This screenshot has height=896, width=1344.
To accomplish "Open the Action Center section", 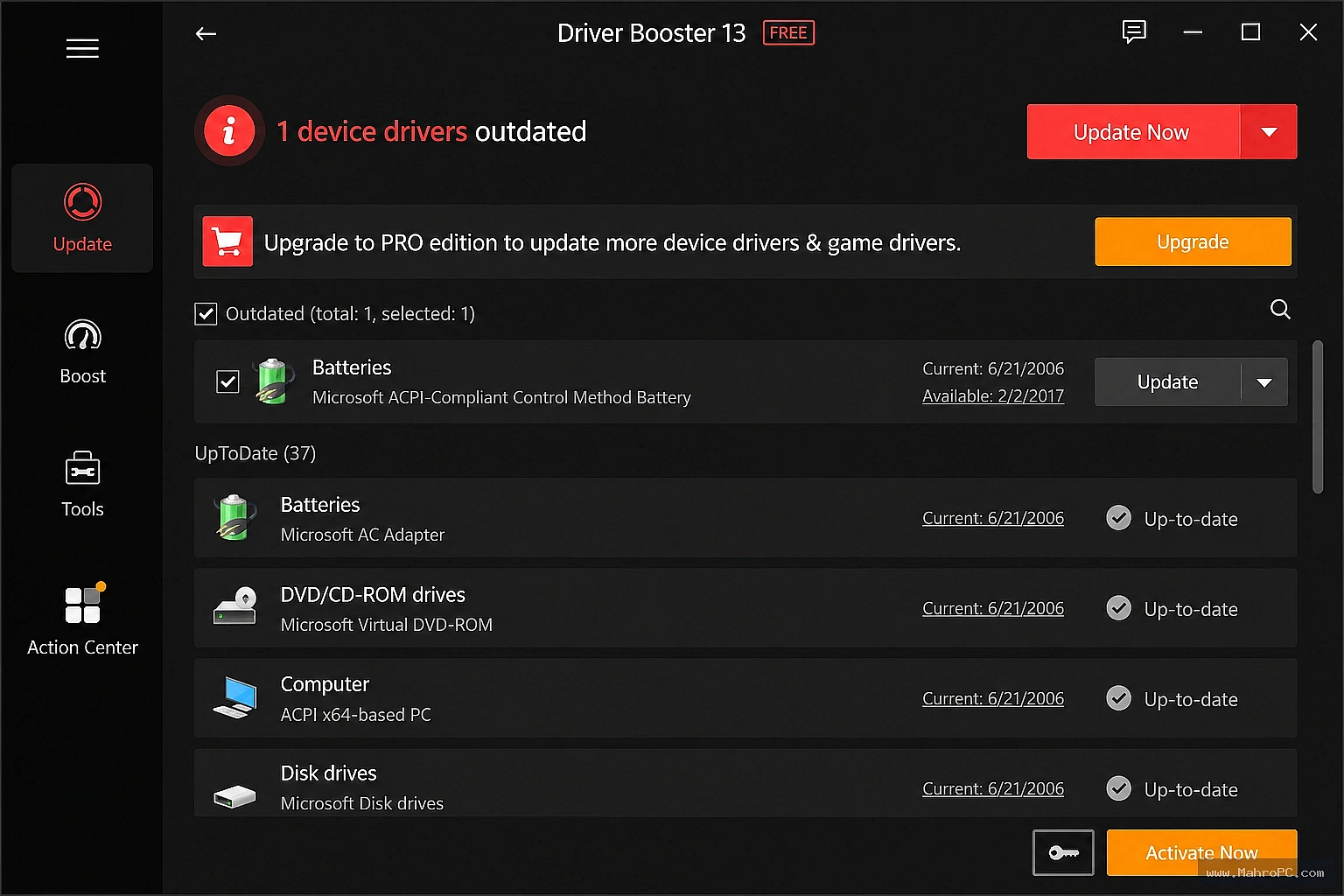I will click(82, 619).
